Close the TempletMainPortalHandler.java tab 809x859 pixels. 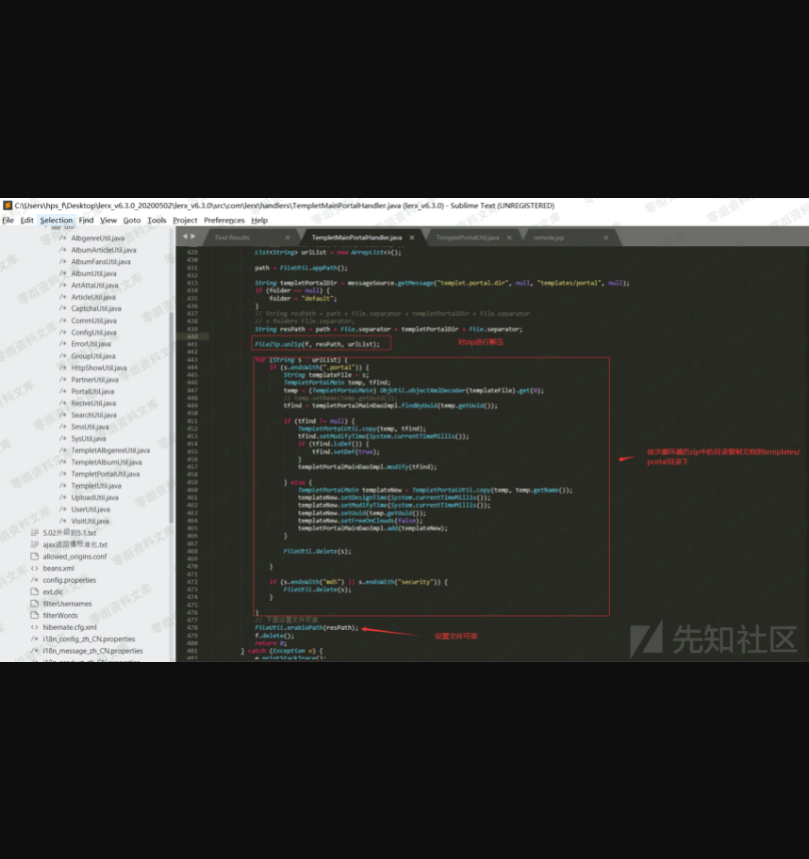[x=412, y=238]
